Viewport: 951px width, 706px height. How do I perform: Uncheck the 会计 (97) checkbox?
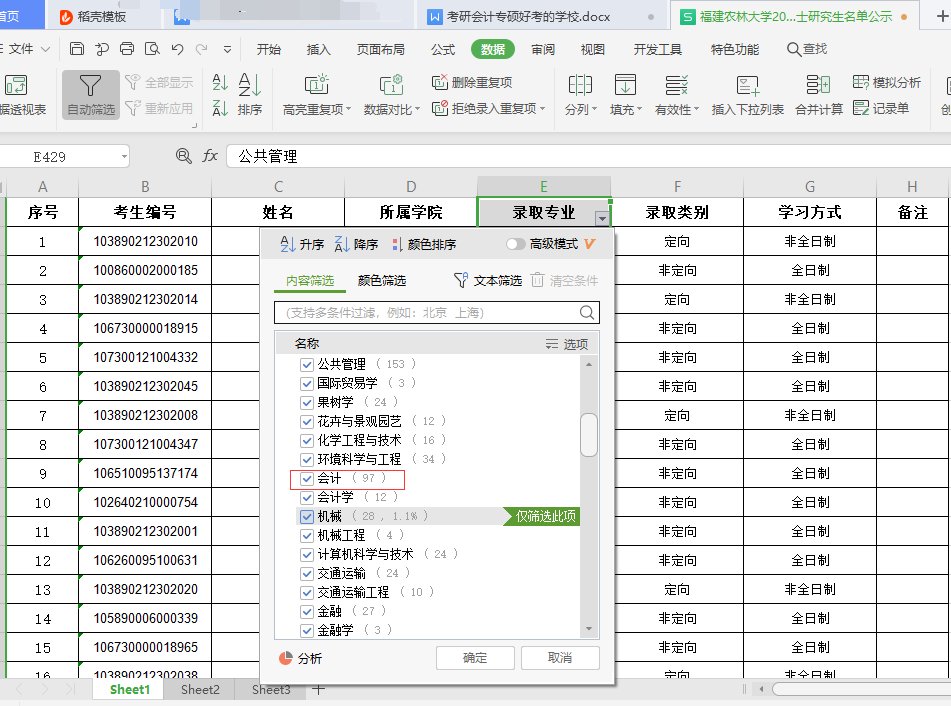pos(307,479)
